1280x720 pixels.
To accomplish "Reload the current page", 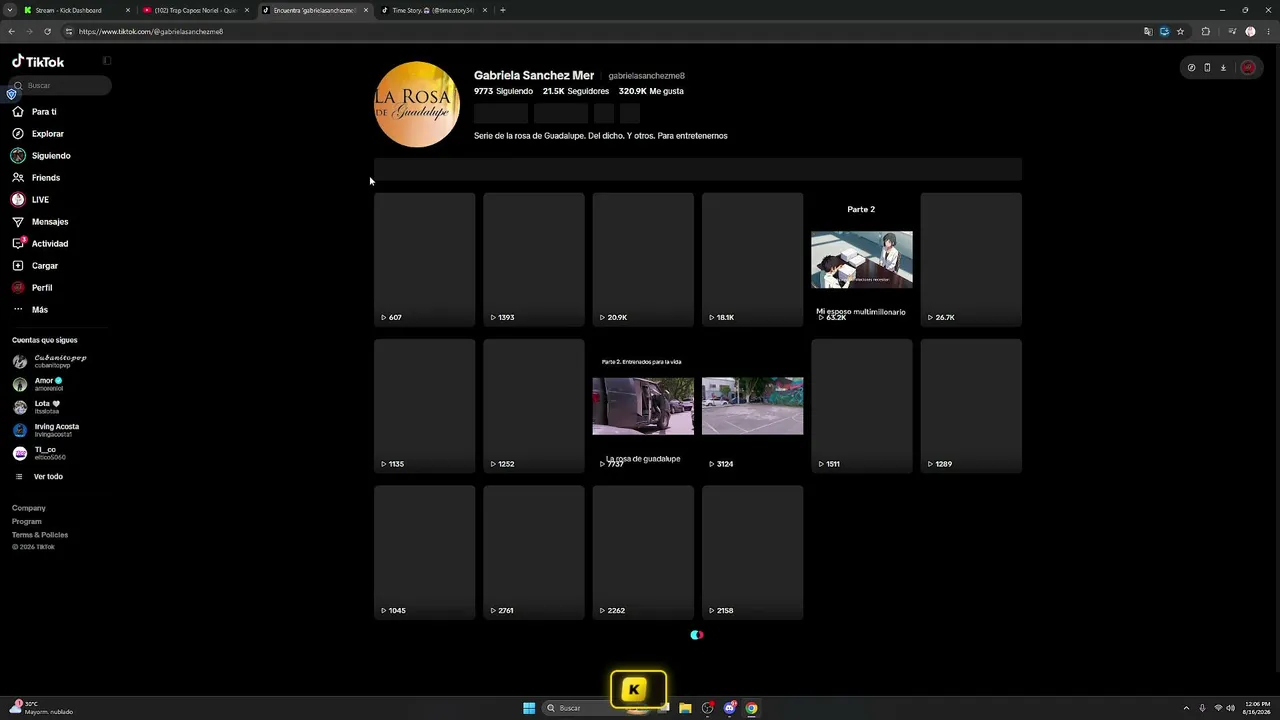I will pyautogui.click(x=47, y=32).
